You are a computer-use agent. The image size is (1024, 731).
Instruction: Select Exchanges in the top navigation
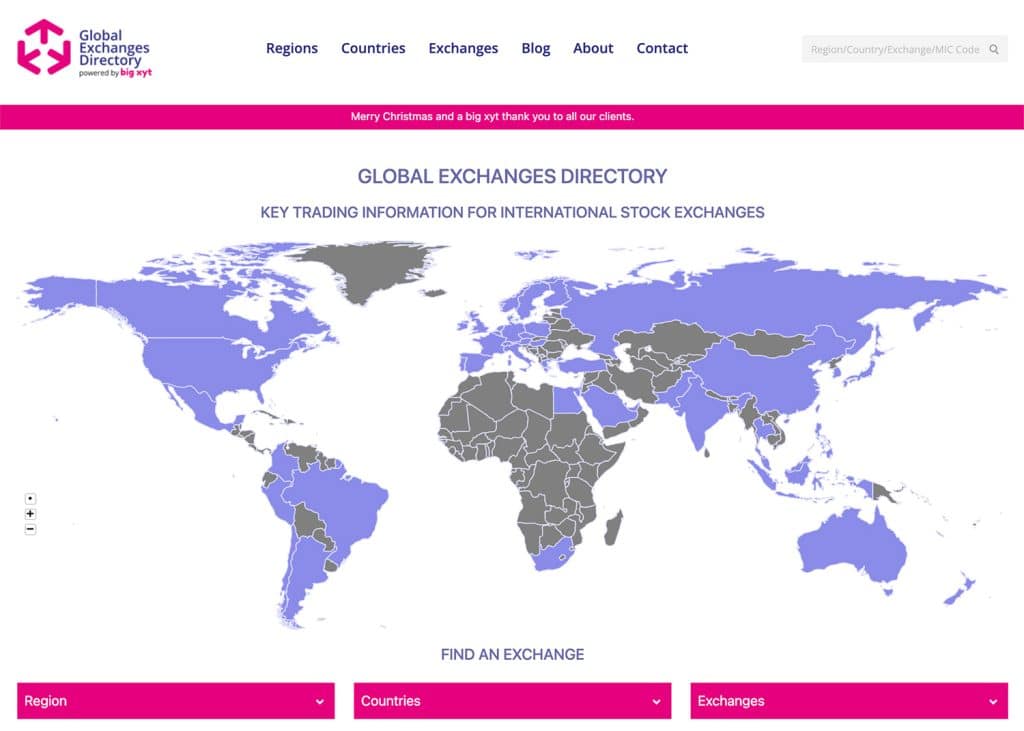pyautogui.click(x=463, y=48)
